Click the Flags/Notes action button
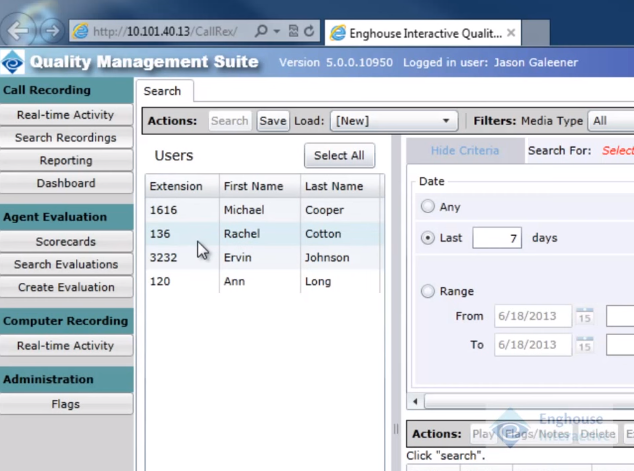 [x=537, y=434]
